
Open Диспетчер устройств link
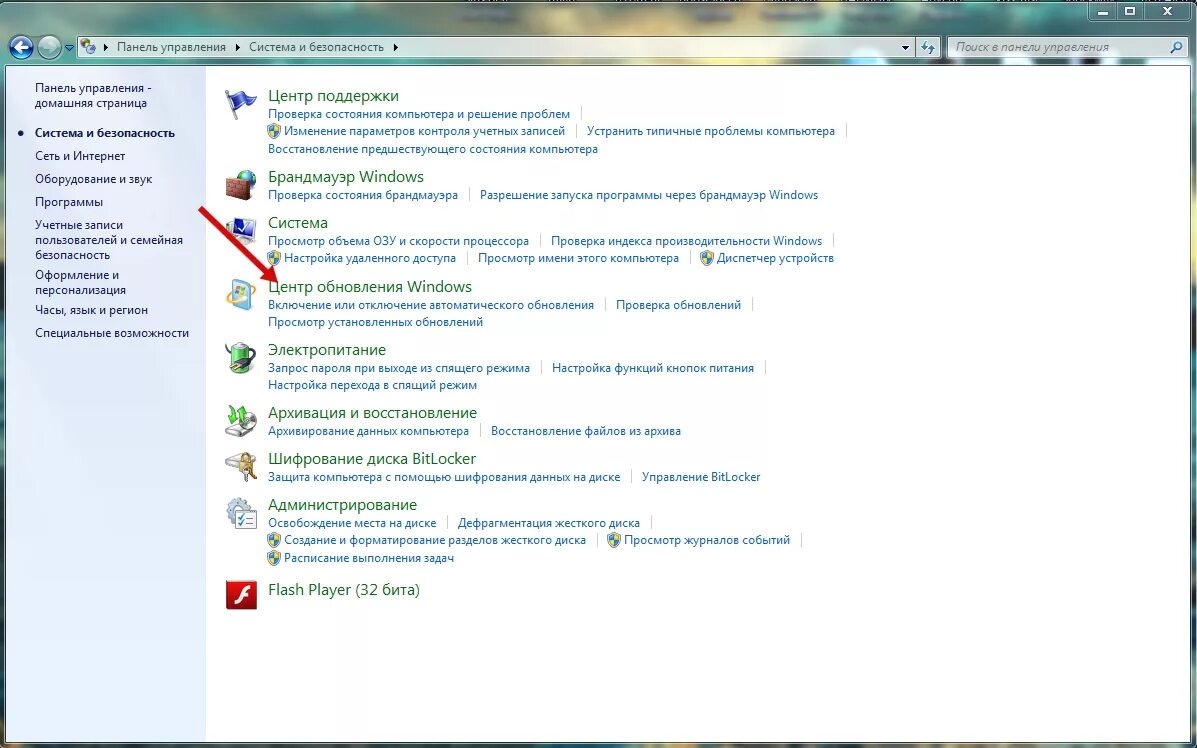775,258
